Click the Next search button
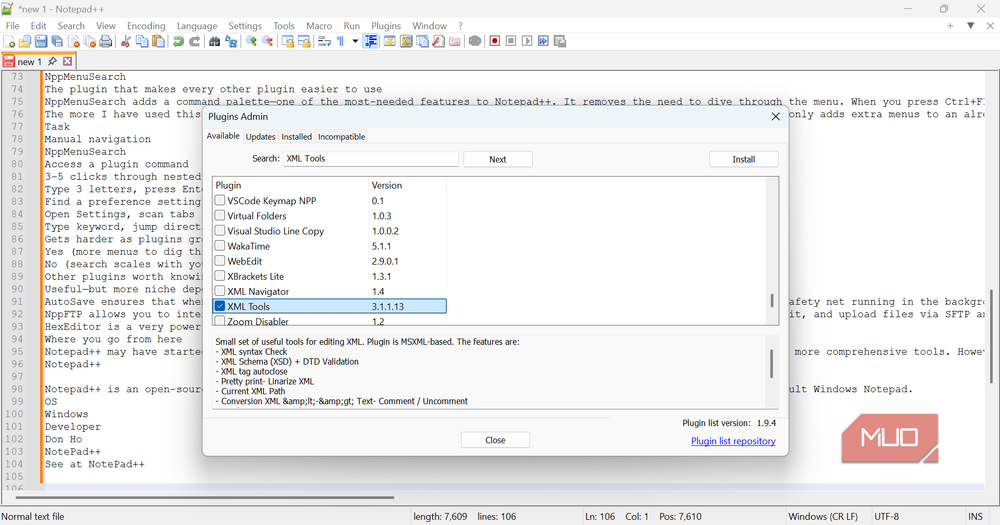The height and width of the screenshot is (525, 1000). coord(497,159)
